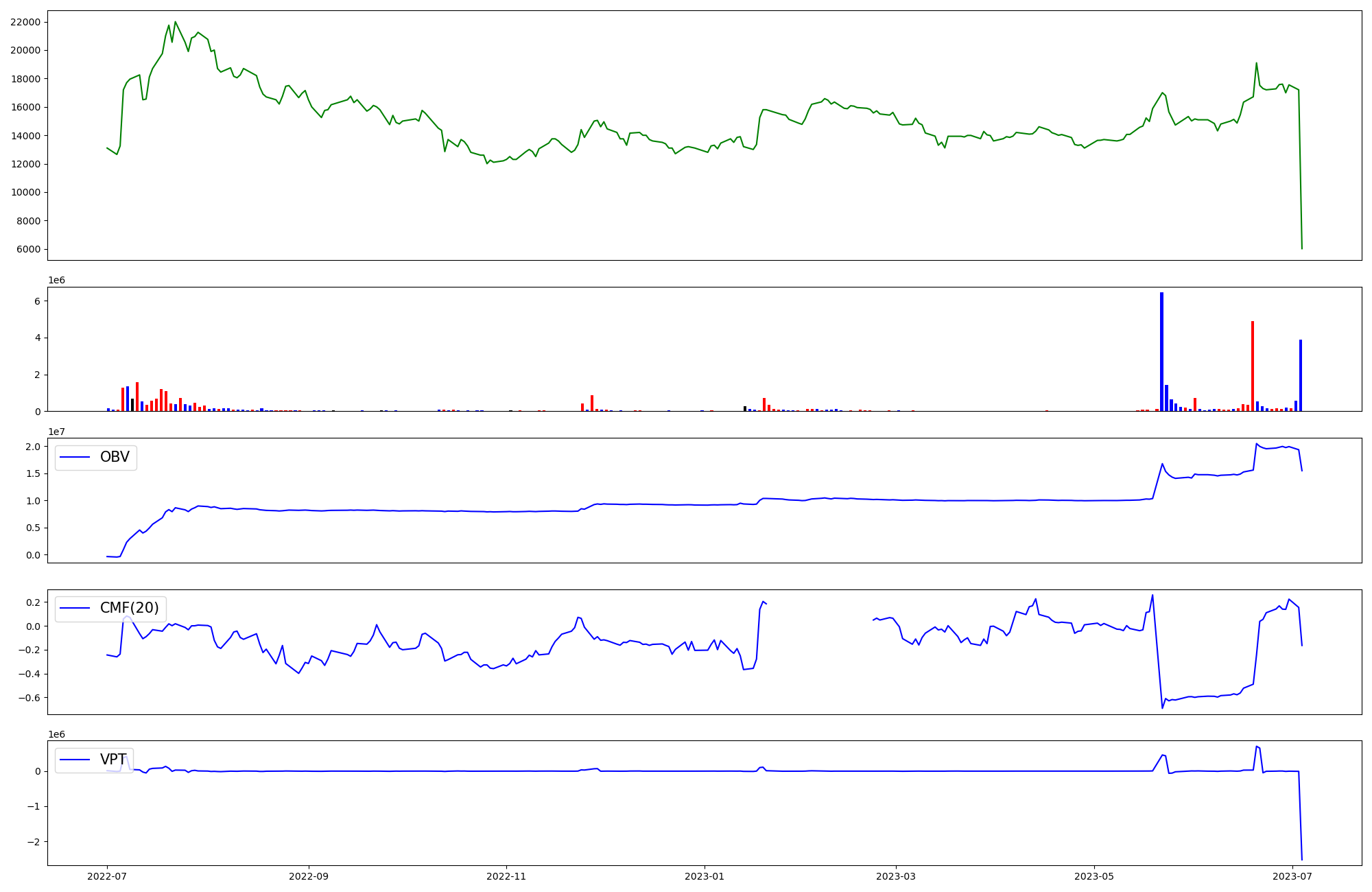Click the VPT legend label
Image resolution: width=1372 pixels, height=892 pixels.
113,760
